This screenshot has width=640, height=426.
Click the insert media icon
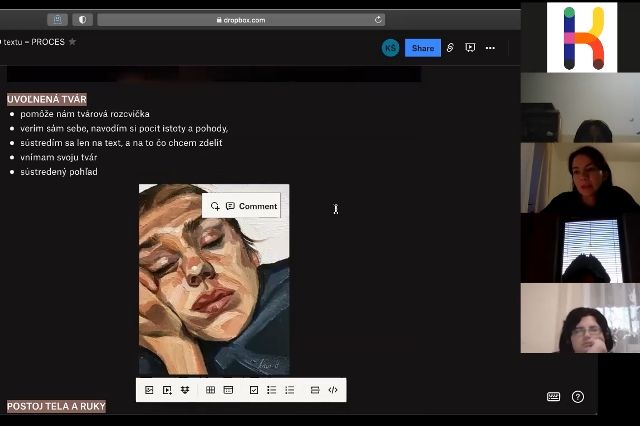[x=167, y=390]
